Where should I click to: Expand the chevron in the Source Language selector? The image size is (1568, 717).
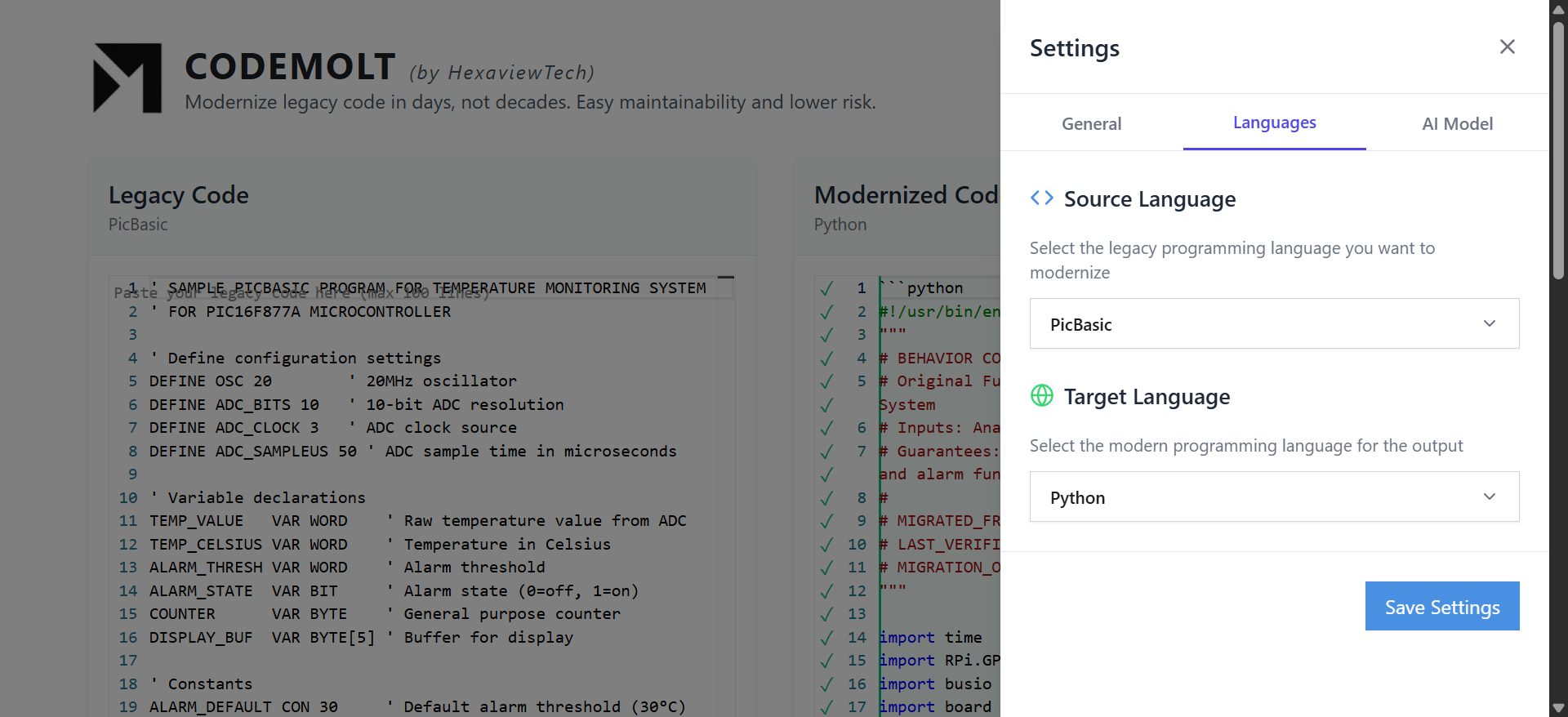1489,324
